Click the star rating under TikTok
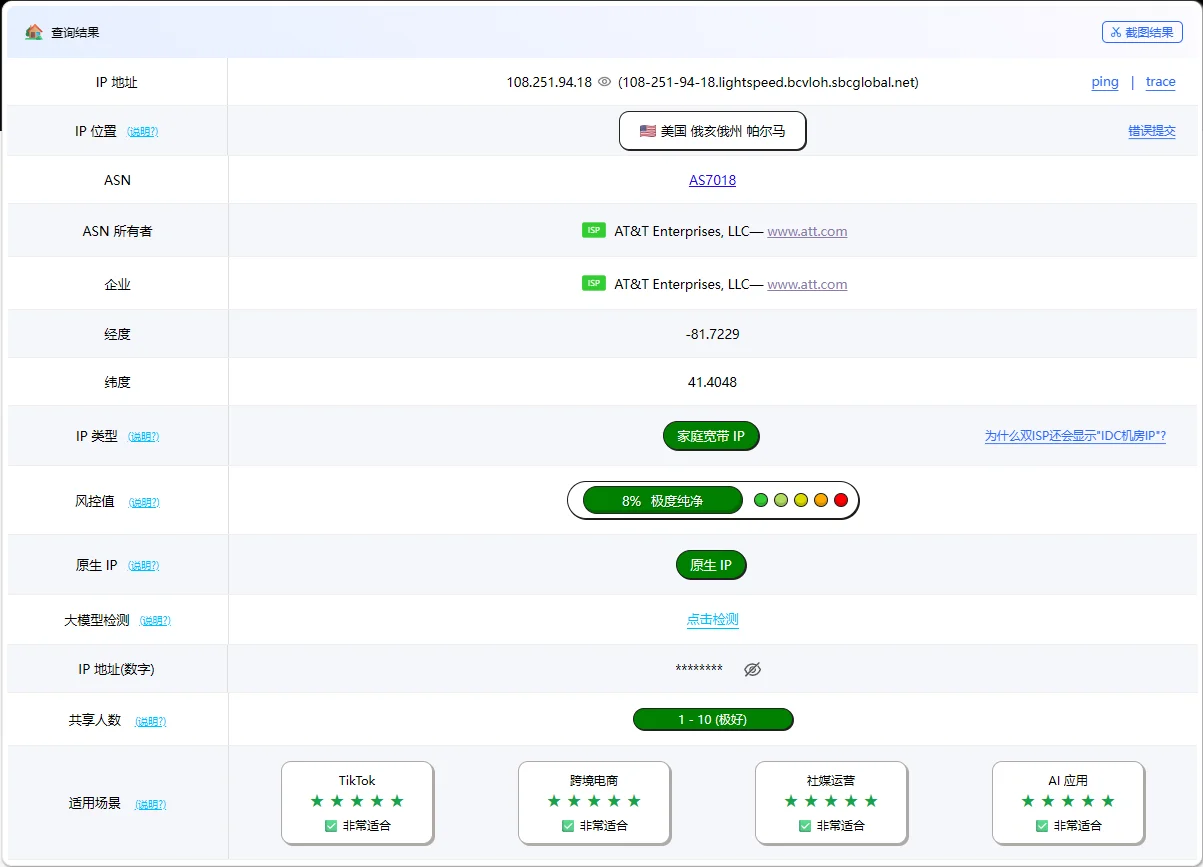Screen dimensions: 1203x867 coord(357,801)
